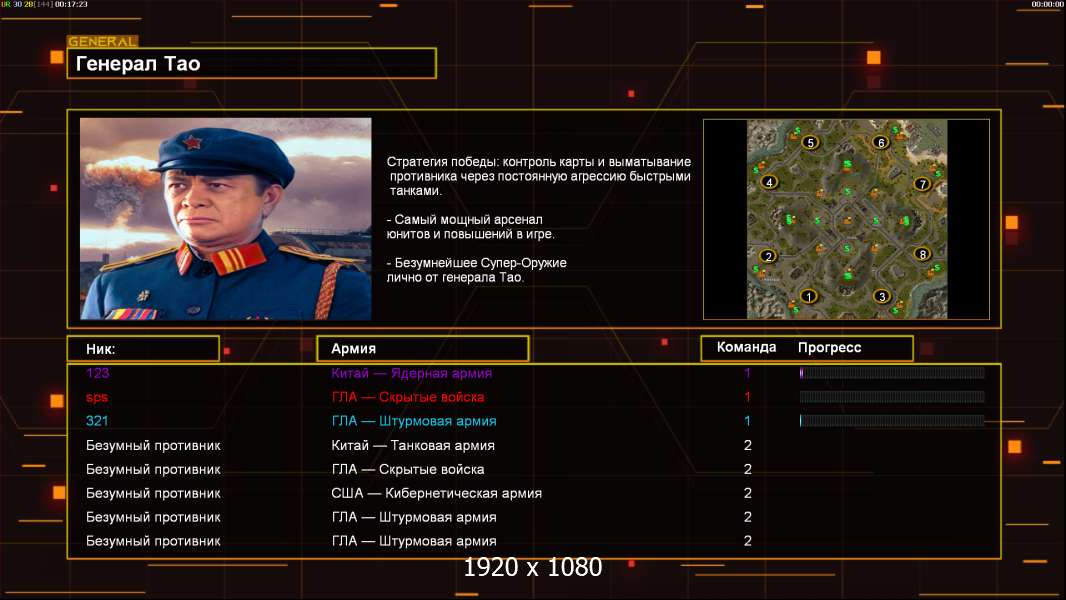Screen dimensions: 1066x600
Task: Click start position marker 2 on the minimap
Action: coord(768,256)
